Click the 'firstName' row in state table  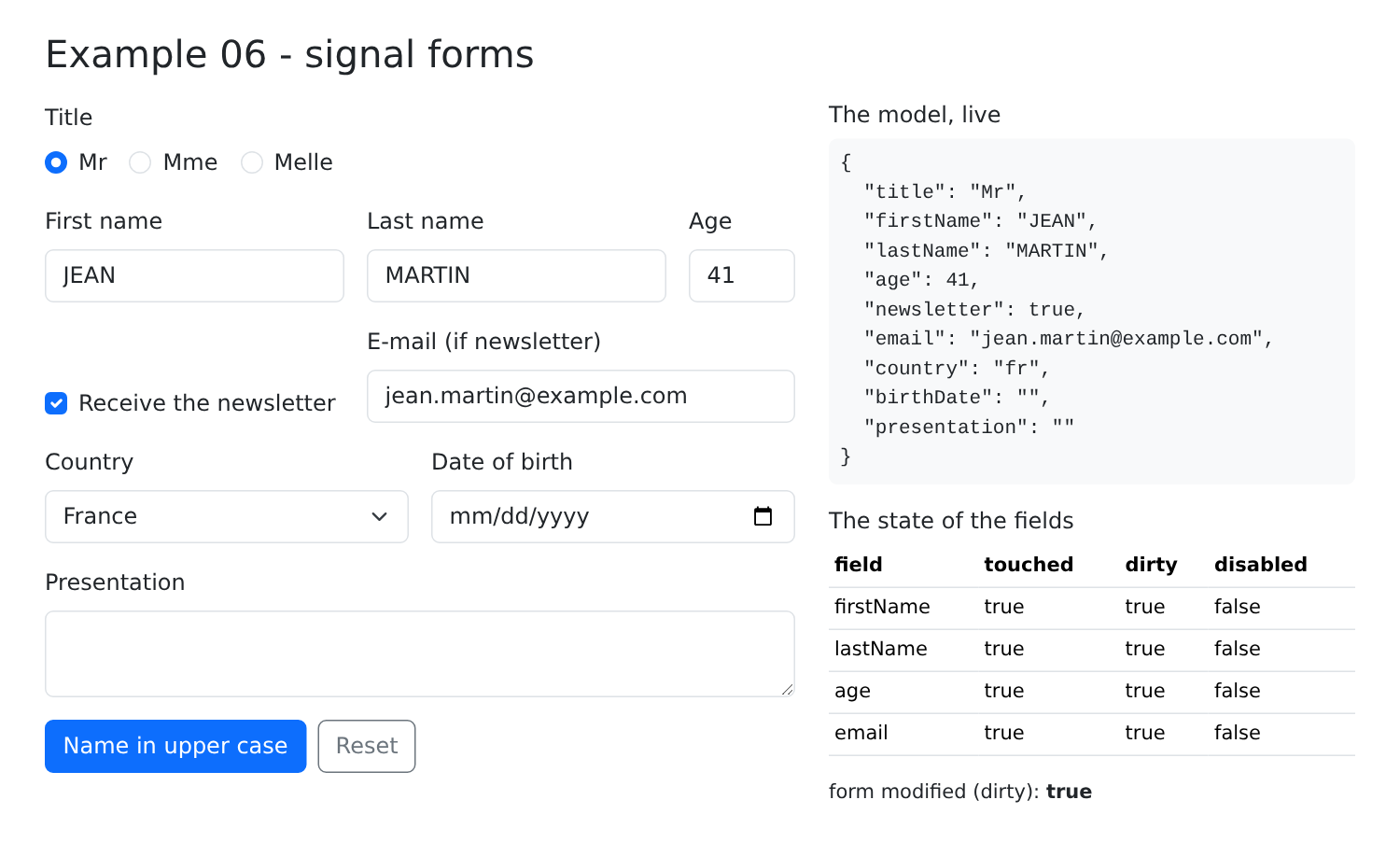1092,607
